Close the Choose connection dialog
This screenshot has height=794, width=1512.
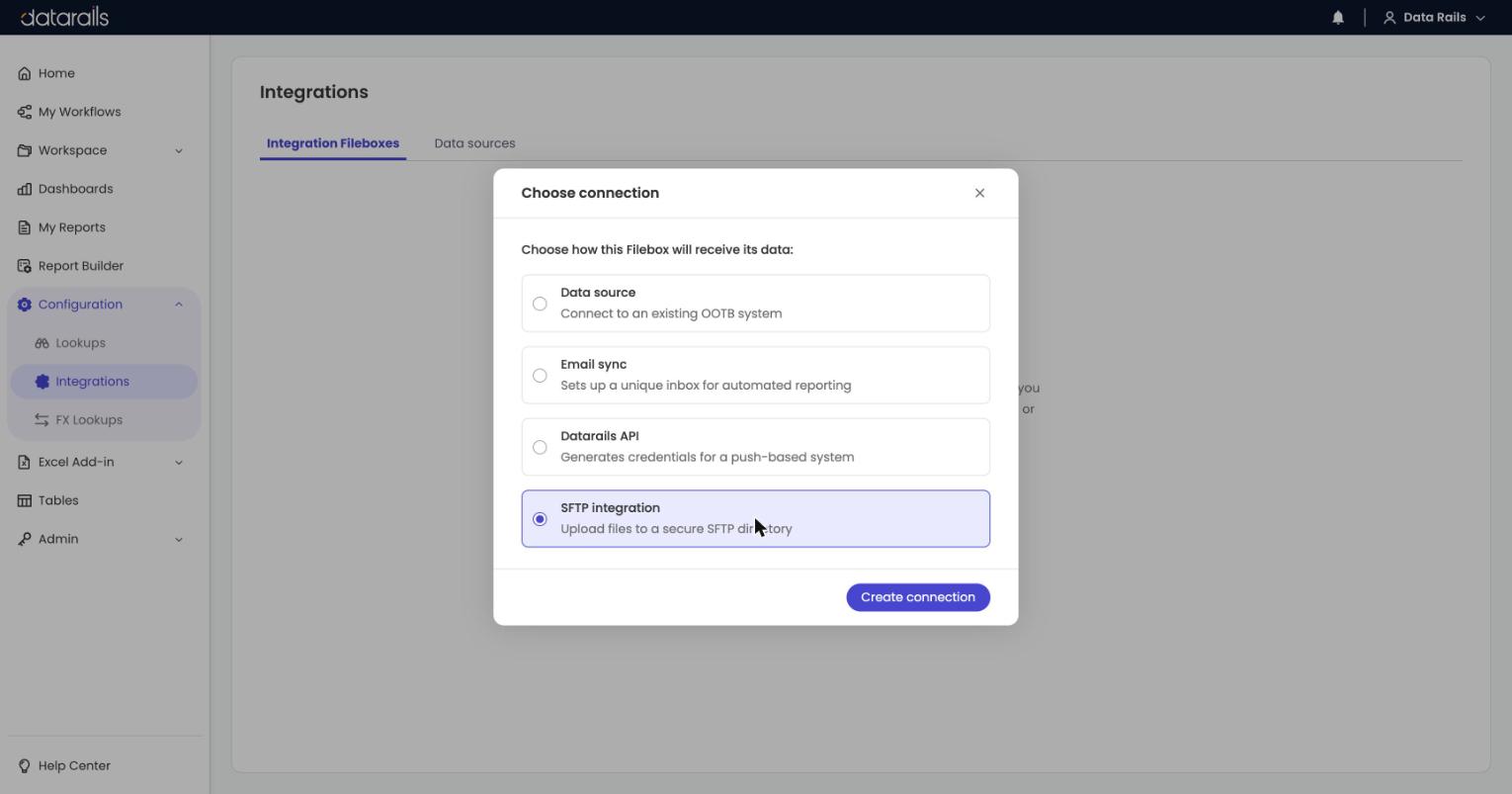pos(979,193)
